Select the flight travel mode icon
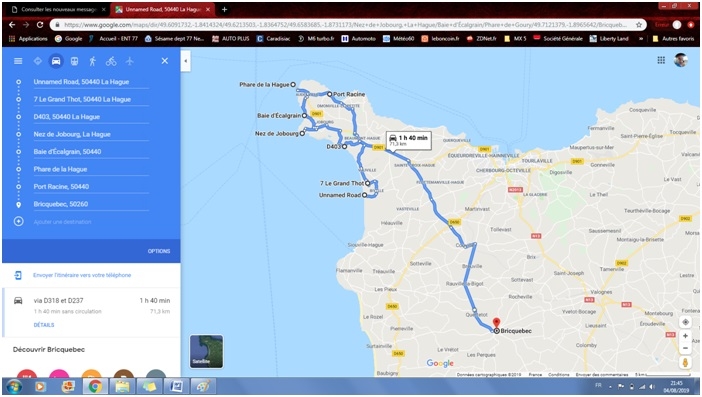Viewport: 702px width, 397px height. point(130,61)
